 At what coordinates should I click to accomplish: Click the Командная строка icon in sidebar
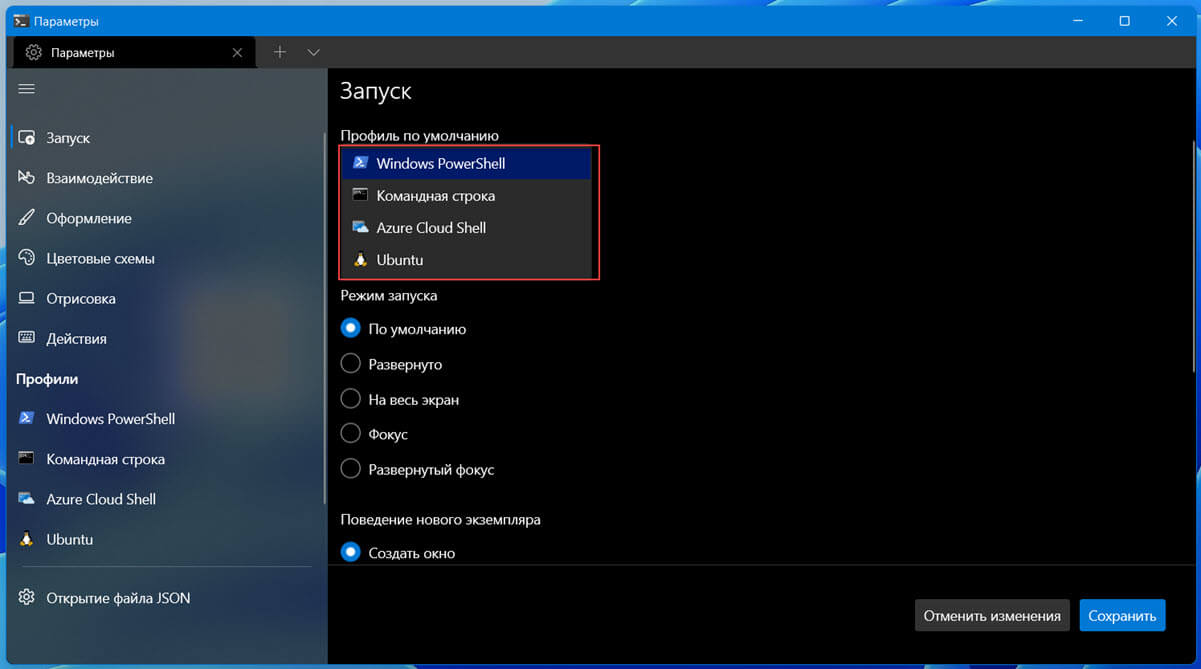pos(27,458)
